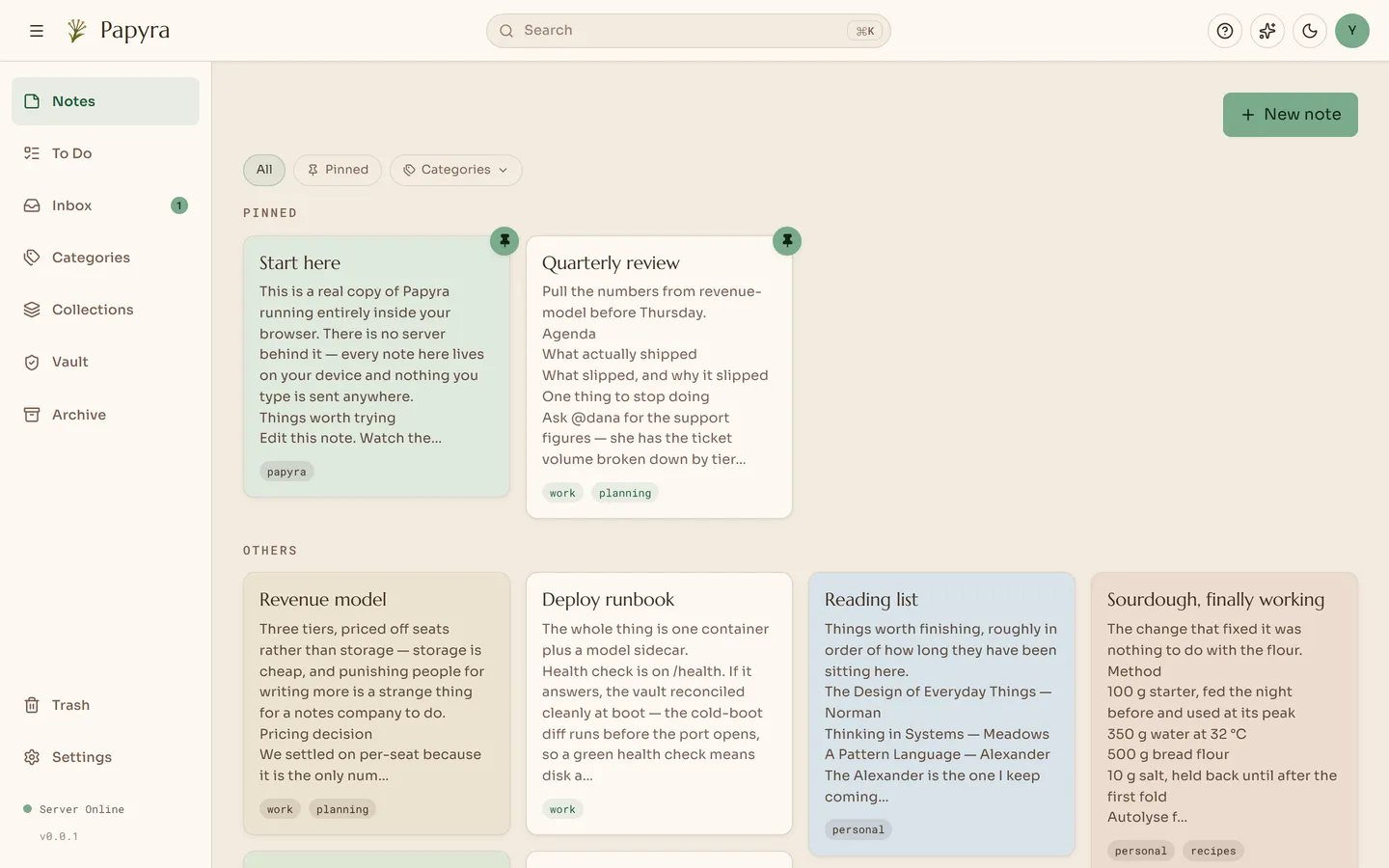Click the Trash bin icon
1389x868 pixels.
pyautogui.click(x=32, y=705)
